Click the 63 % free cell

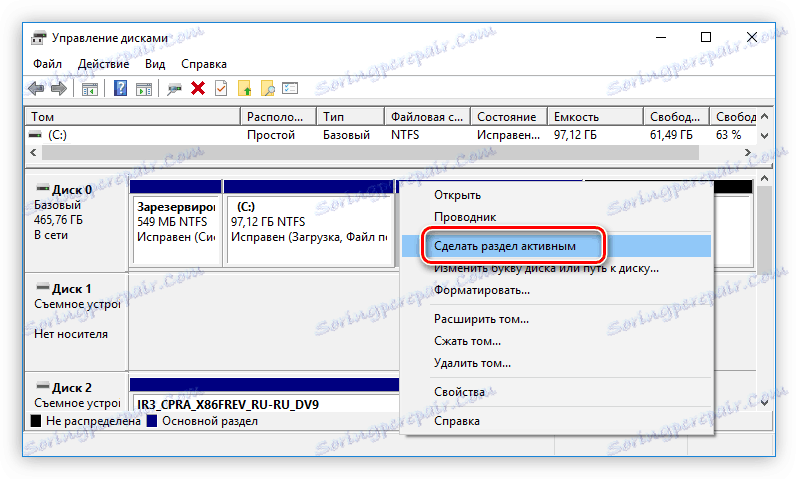click(x=729, y=135)
